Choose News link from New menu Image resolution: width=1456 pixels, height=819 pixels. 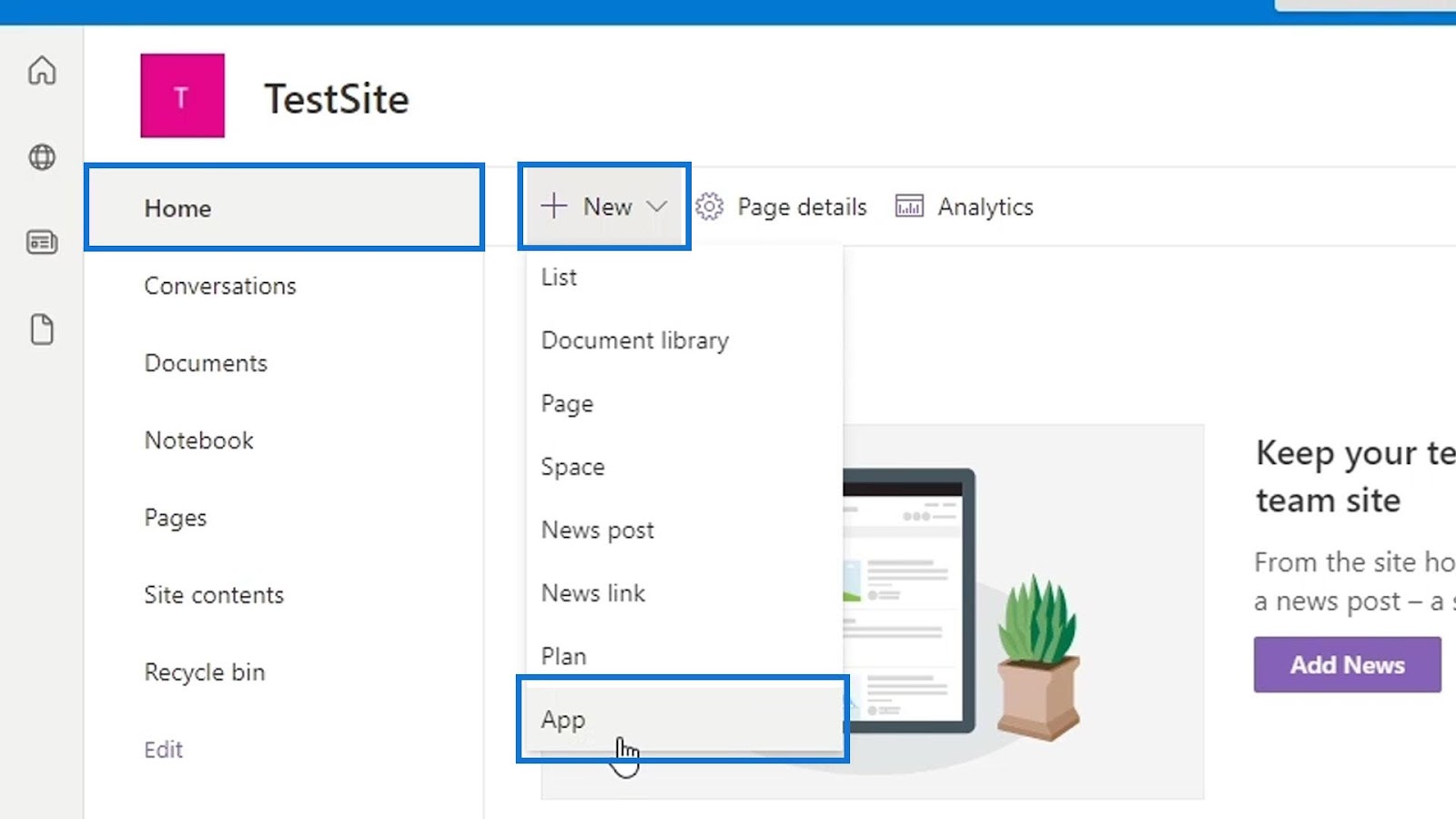[684, 593]
